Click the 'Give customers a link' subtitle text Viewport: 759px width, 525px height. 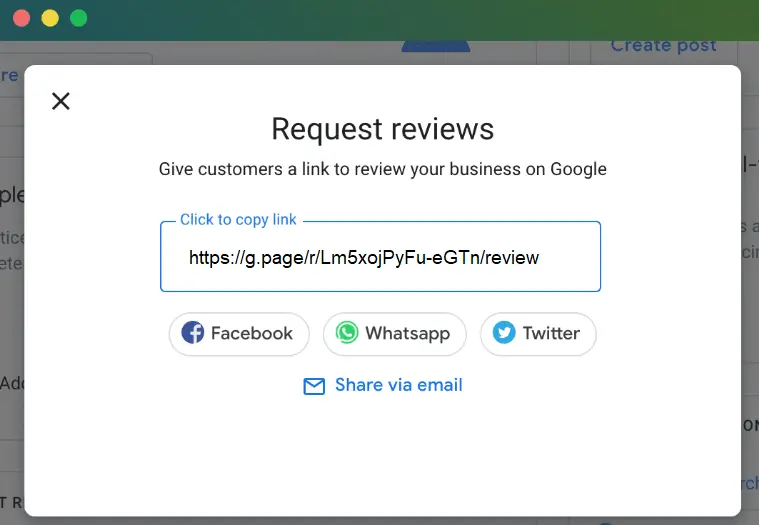382,169
